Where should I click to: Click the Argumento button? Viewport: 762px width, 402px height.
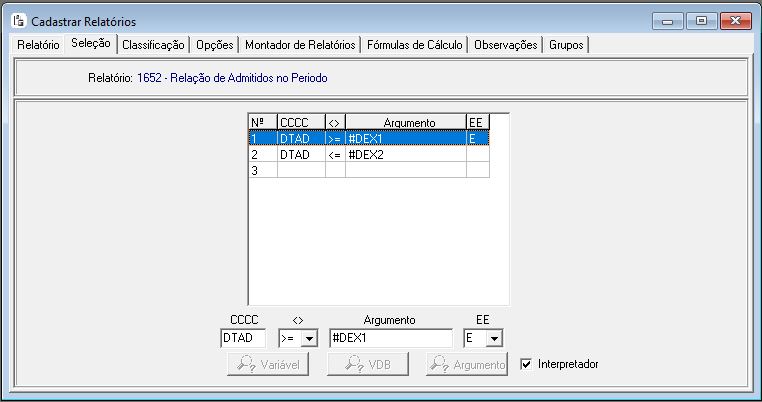coord(466,364)
